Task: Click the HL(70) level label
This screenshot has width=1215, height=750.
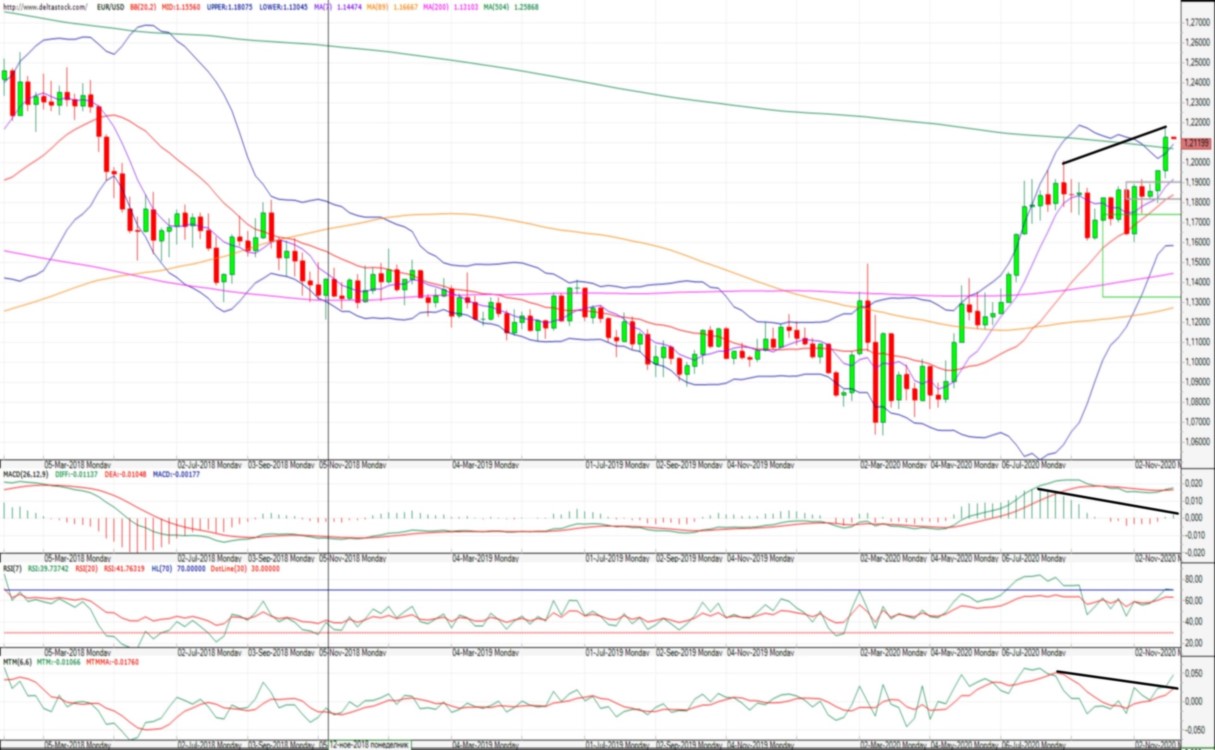Action: pos(164,568)
